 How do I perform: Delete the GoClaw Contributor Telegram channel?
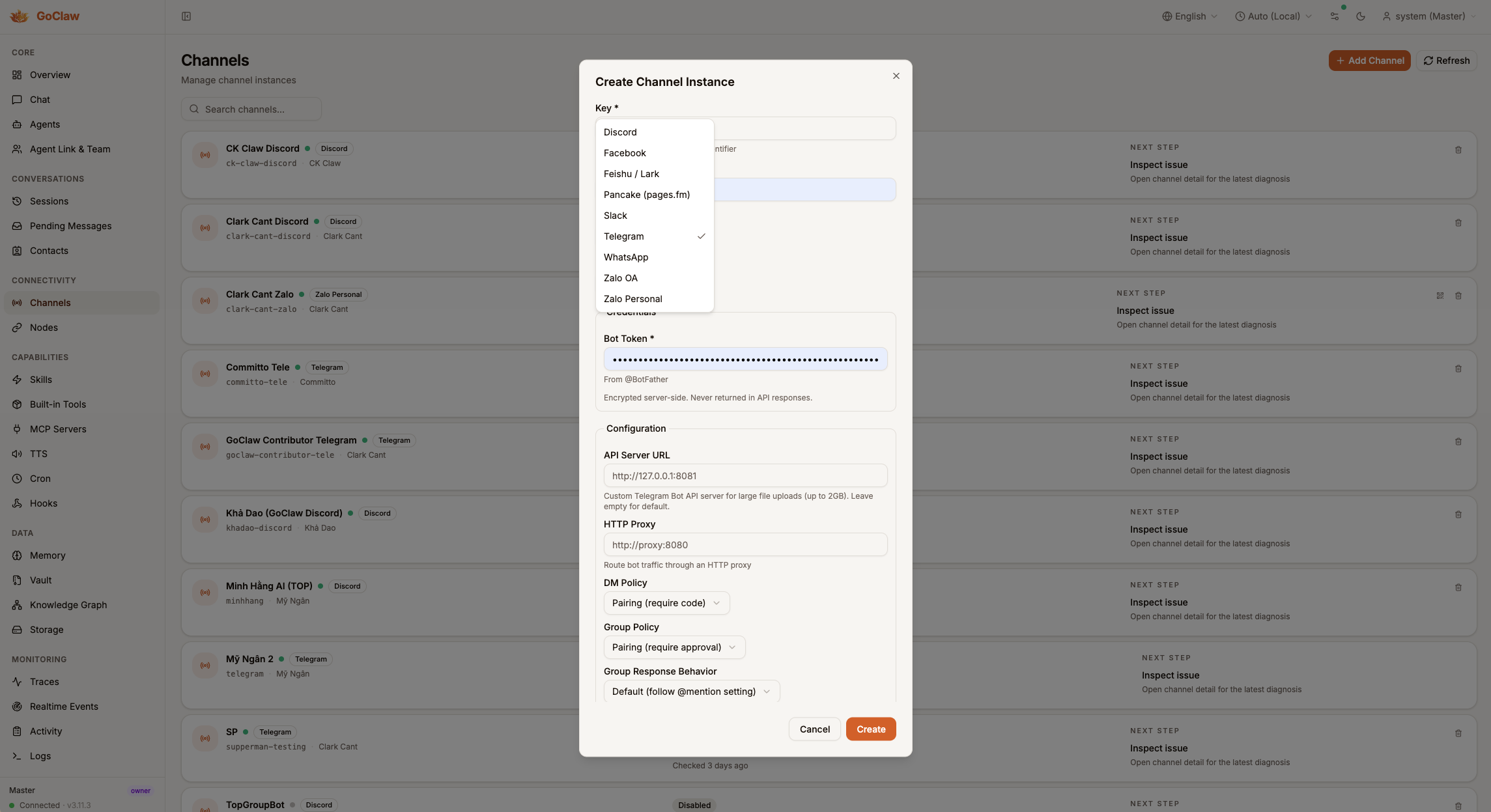pyautogui.click(x=1458, y=441)
